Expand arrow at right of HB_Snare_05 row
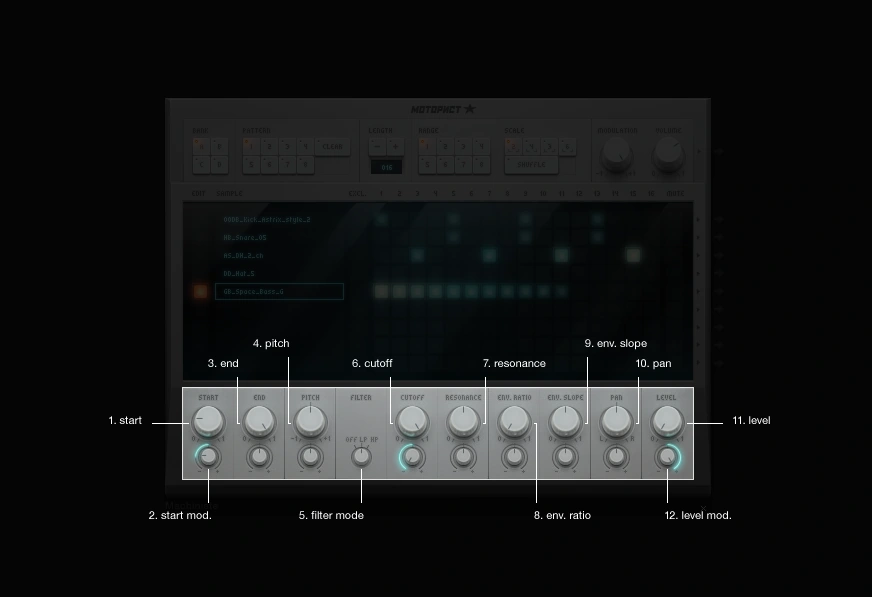 700,237
